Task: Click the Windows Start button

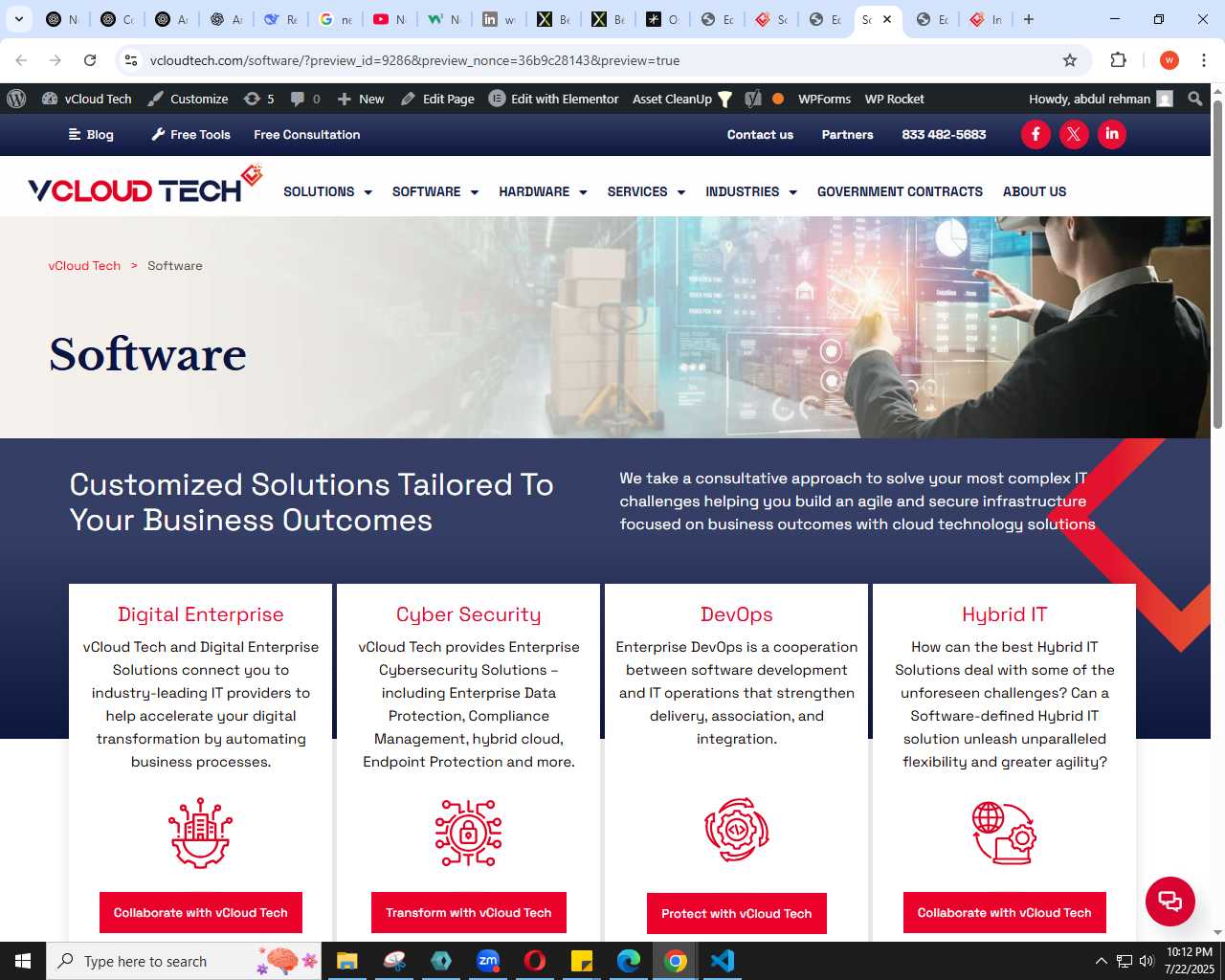Action: pyautogui.click(x=23, y=961)
